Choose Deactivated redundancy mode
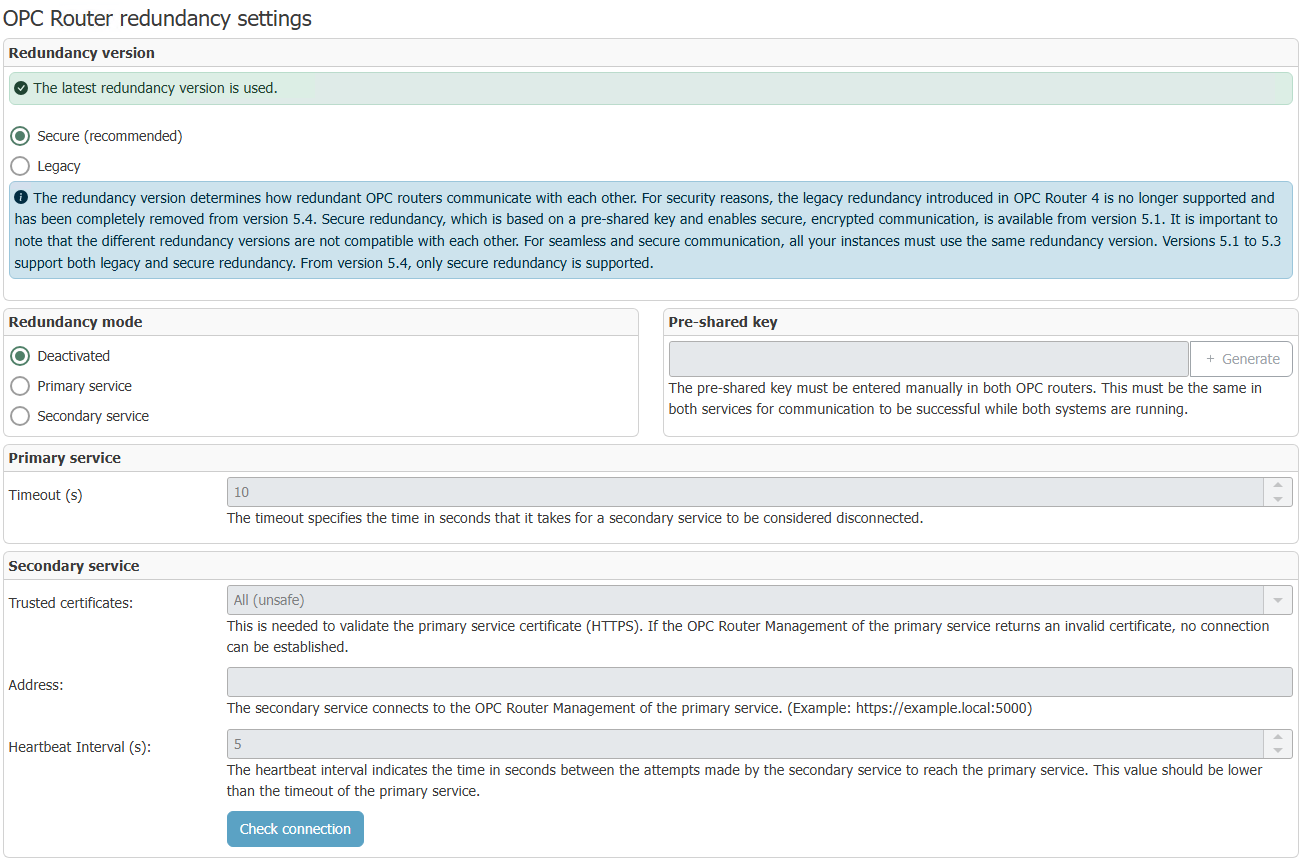The image size is (1301, 863). (x=20, y=356)
